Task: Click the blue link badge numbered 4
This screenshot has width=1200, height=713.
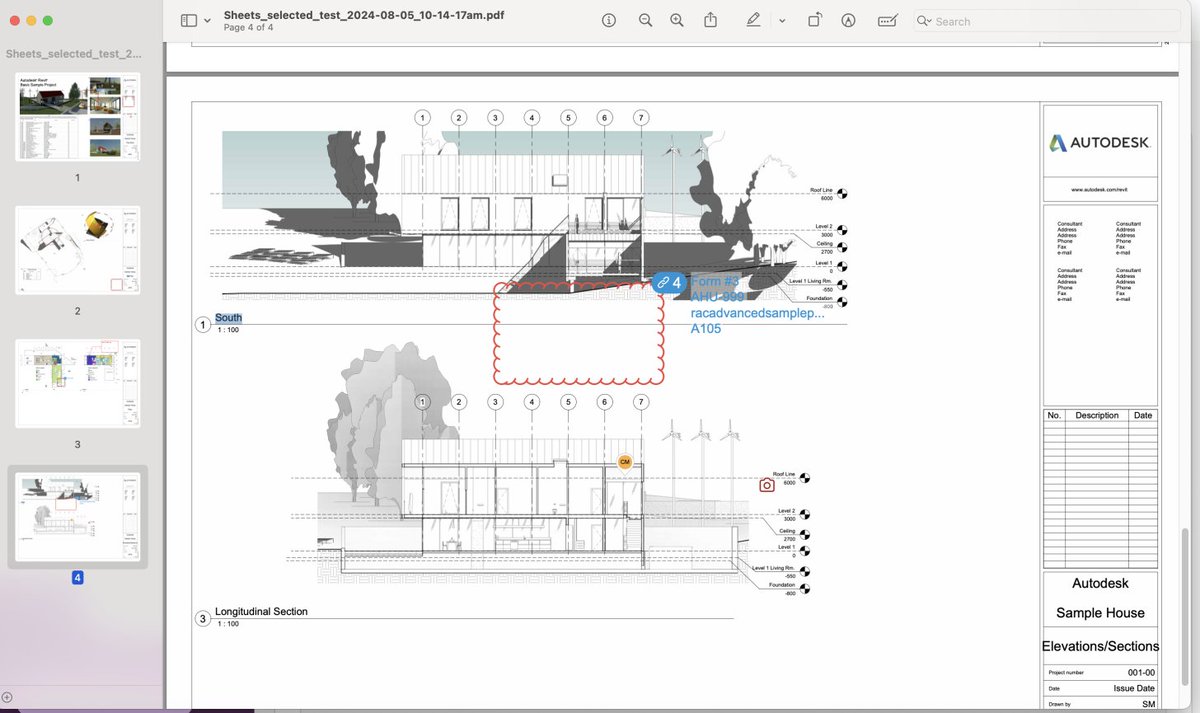Action: (669, 283)
